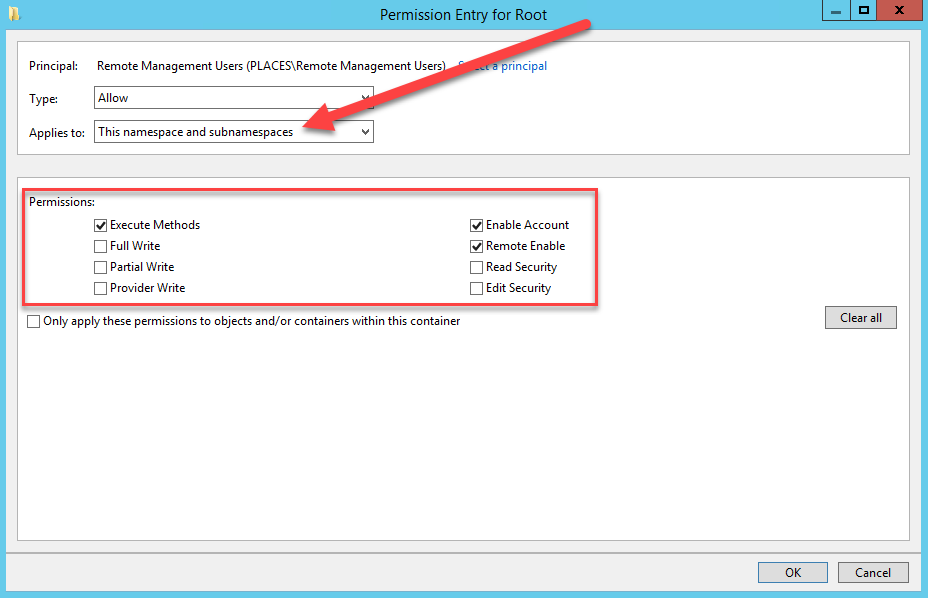Enable the Read Security permission
Image resolution: width=928 pixels, height=598 pixels.
click(477, 266)
